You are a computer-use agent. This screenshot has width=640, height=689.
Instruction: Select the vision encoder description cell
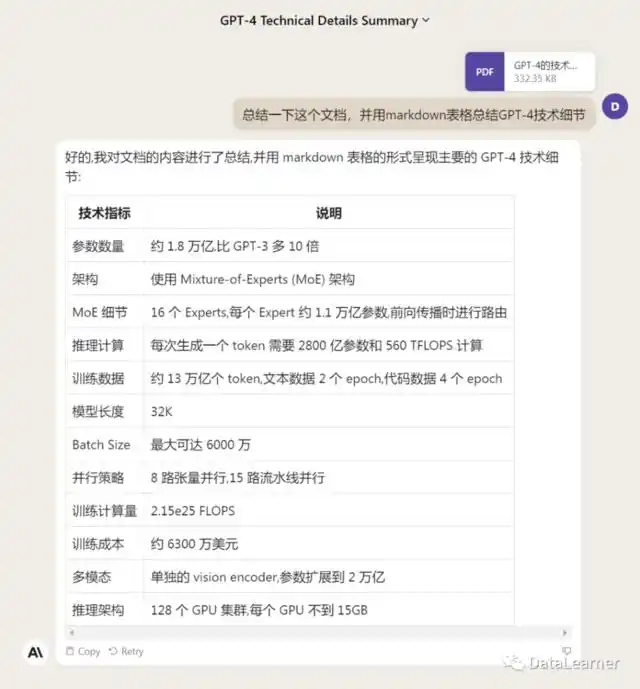point(268,577)
